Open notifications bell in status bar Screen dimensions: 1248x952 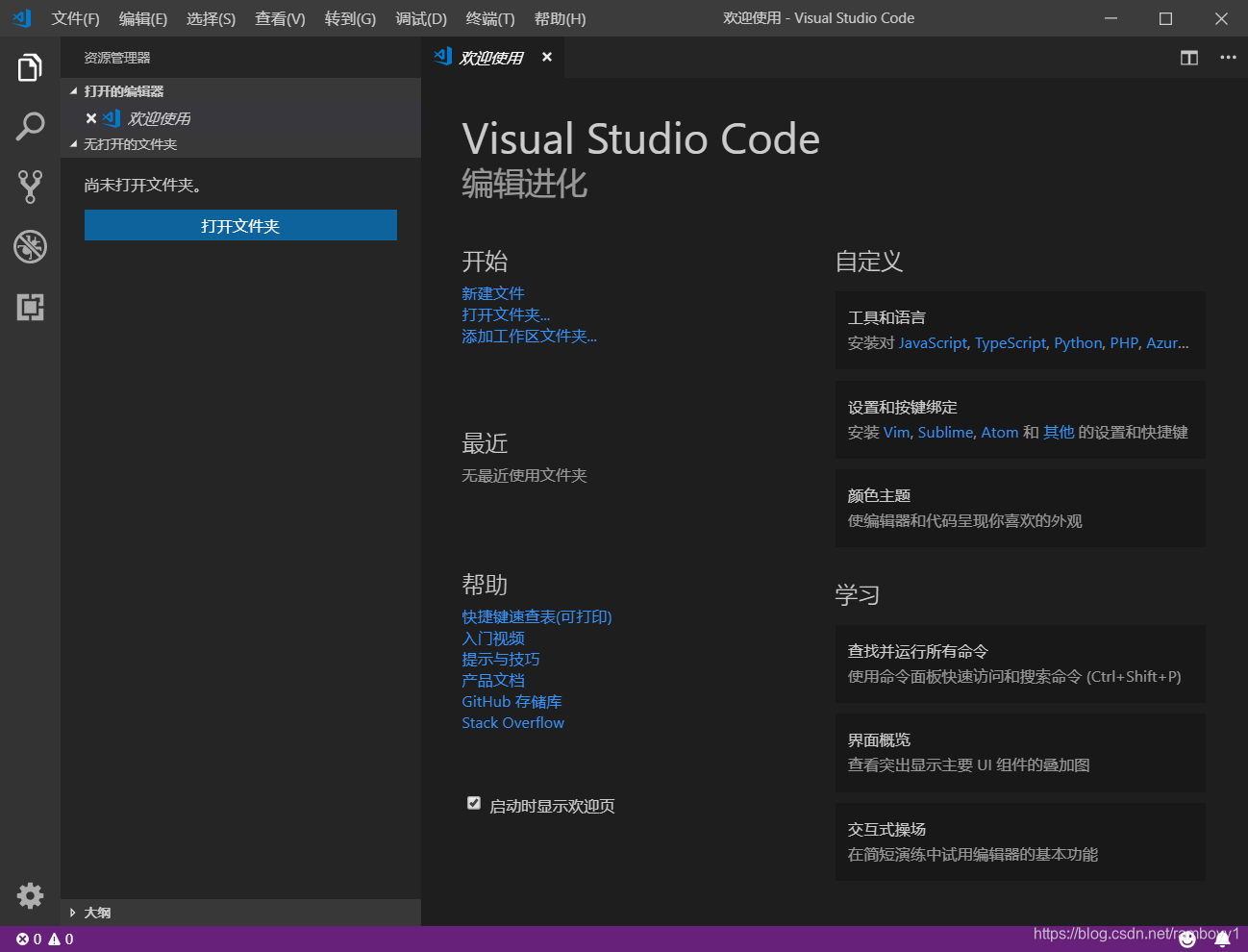tap(1222, 939)
